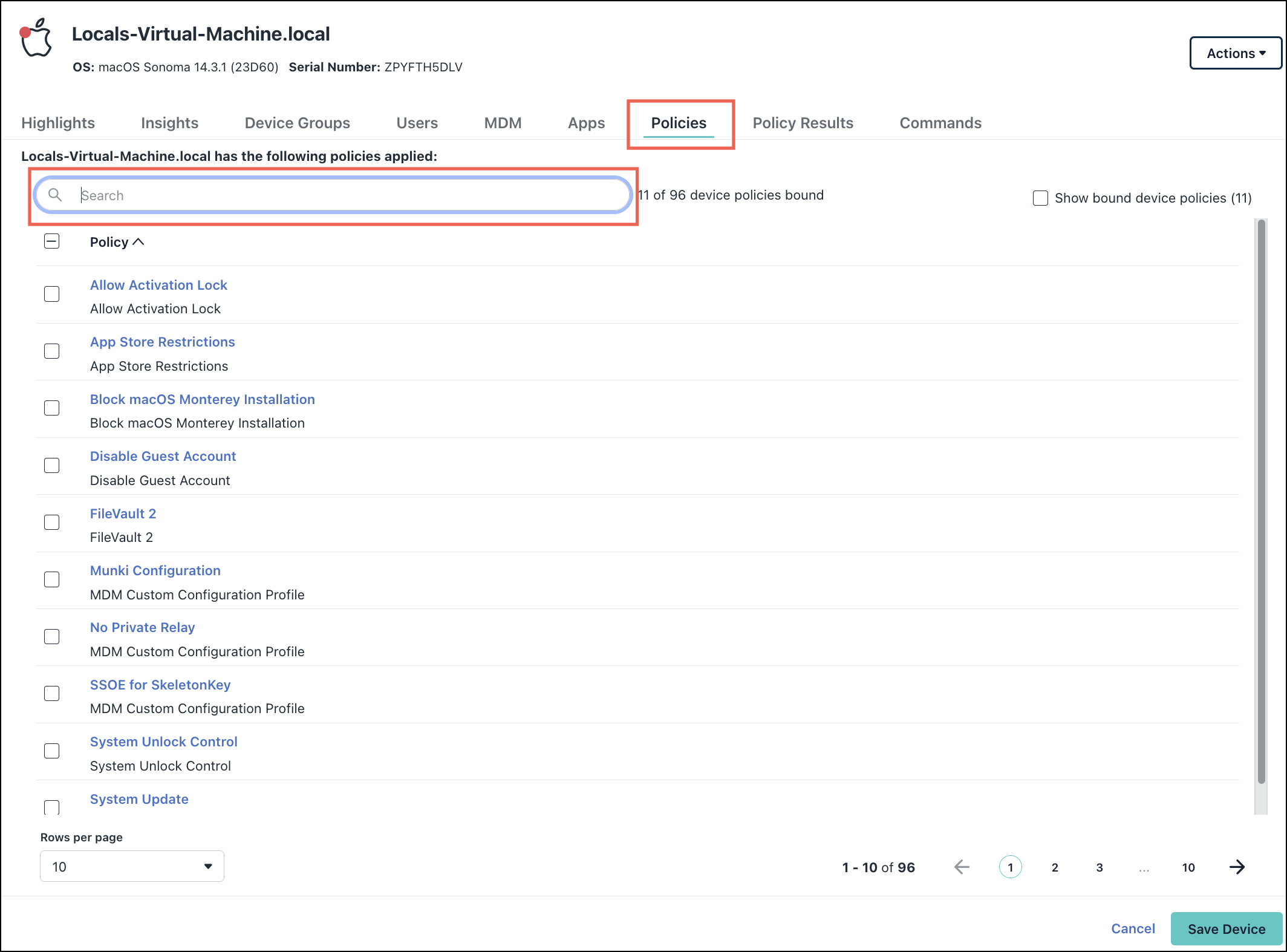
Task: Check the FileVault 2 policy checkbox
Action: pos(52,522)
